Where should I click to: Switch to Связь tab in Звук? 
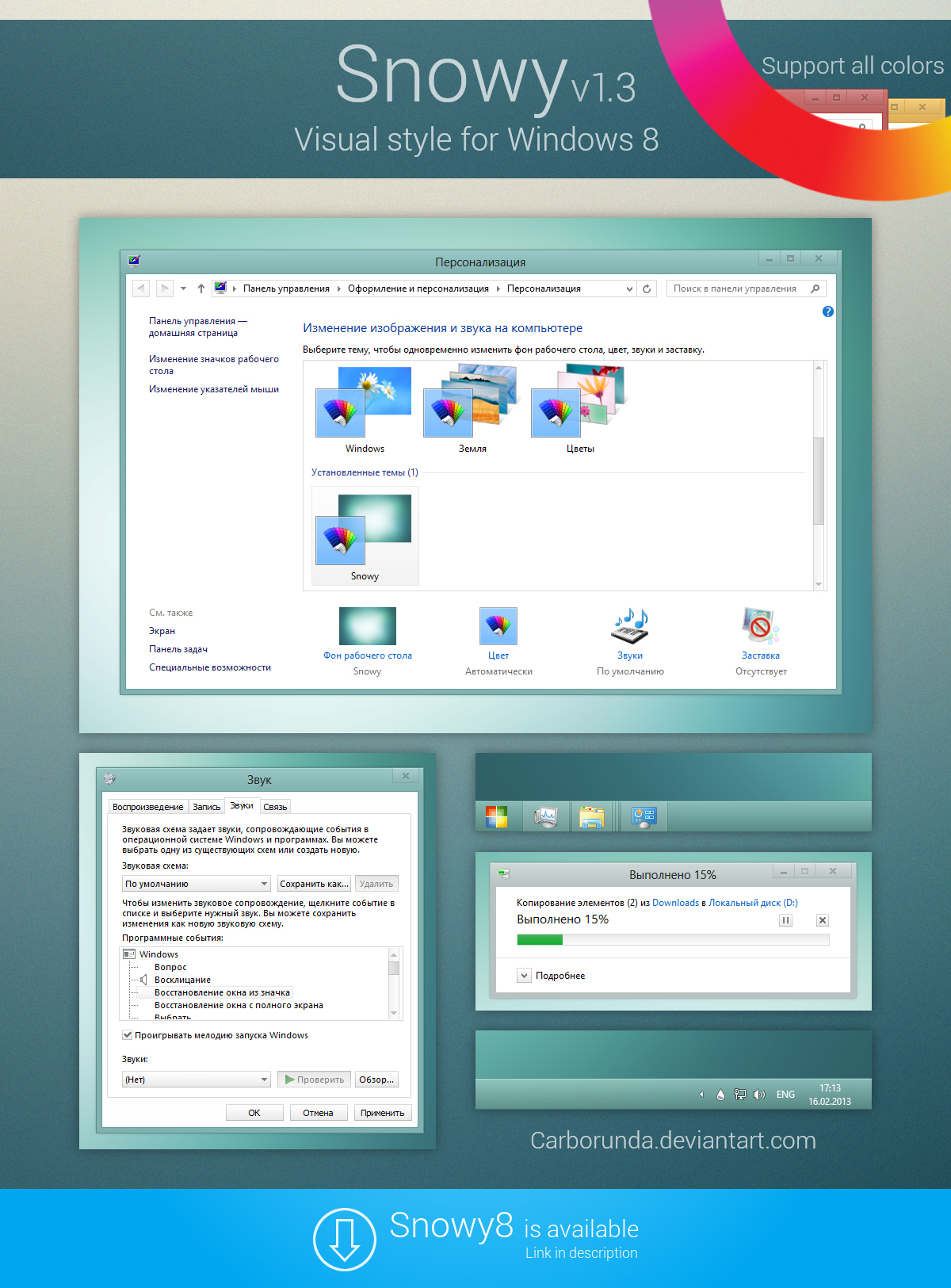275,807
